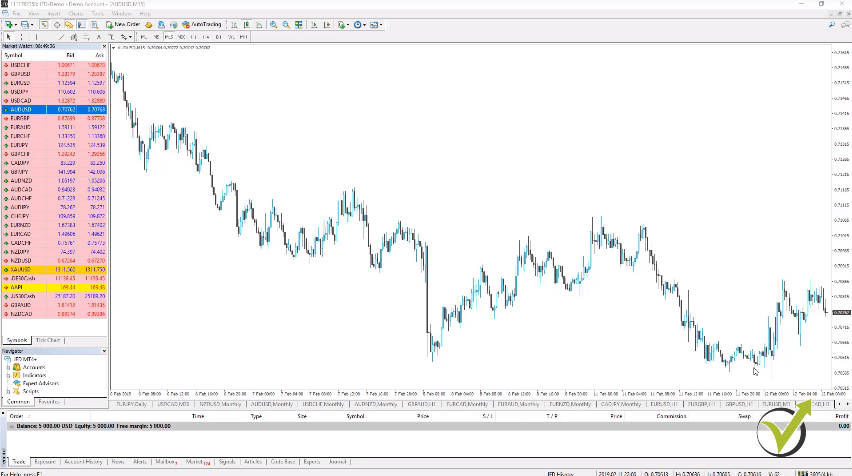Screen dimensions: 852x476
Task: Click the search magnifier icon
Action: click(832, 24)
